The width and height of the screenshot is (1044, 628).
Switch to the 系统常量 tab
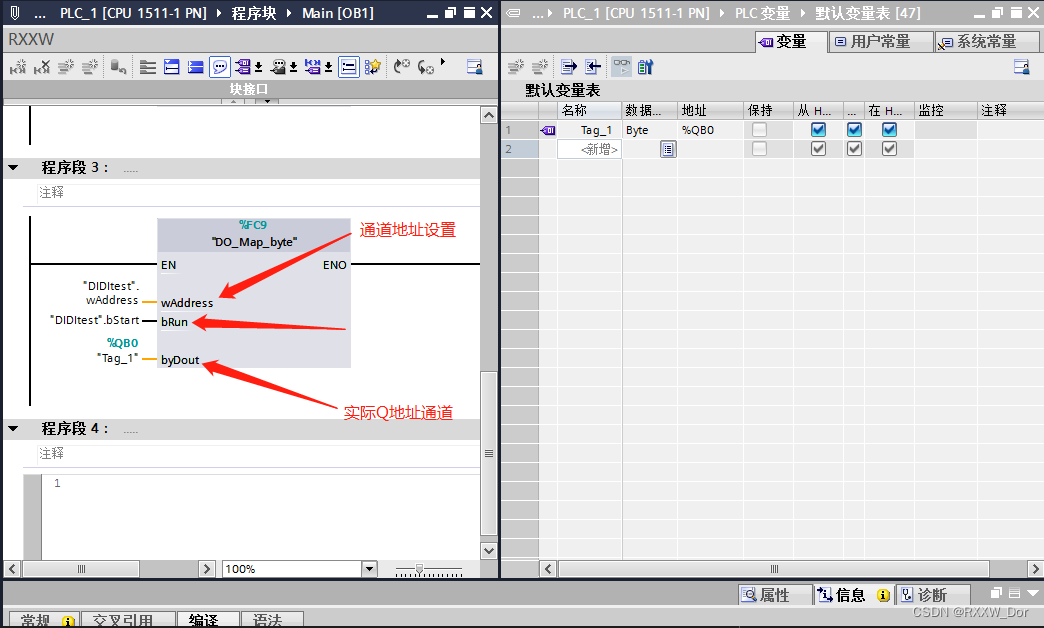(986, 41)
